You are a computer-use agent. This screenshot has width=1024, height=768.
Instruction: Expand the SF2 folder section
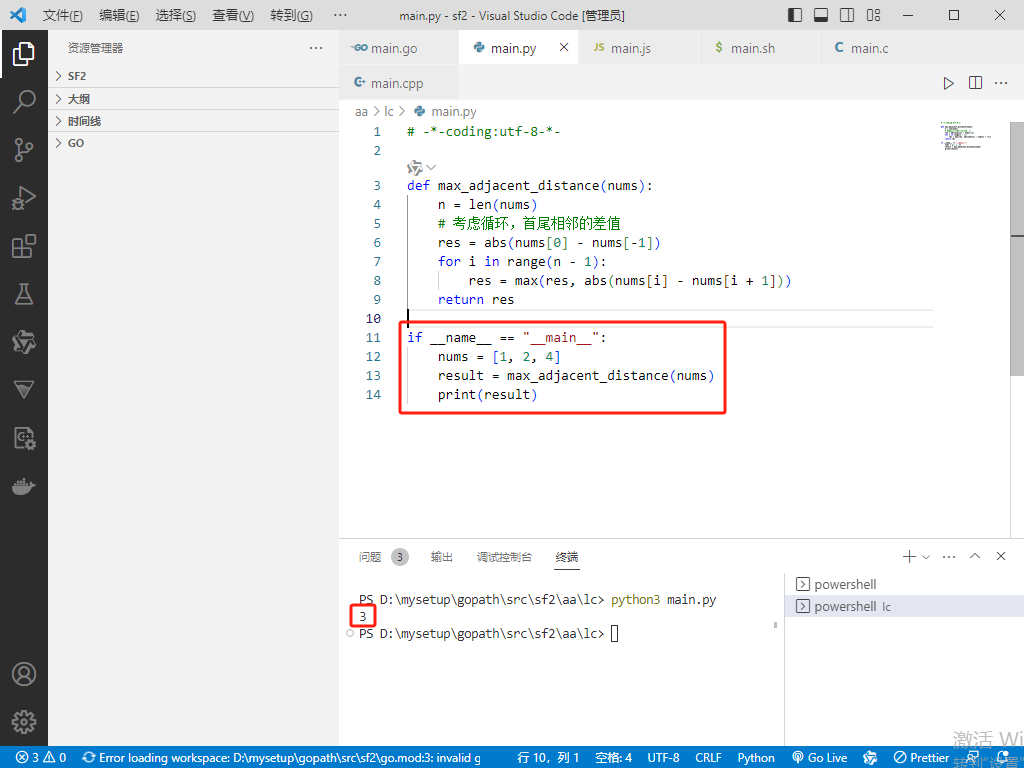194,76
